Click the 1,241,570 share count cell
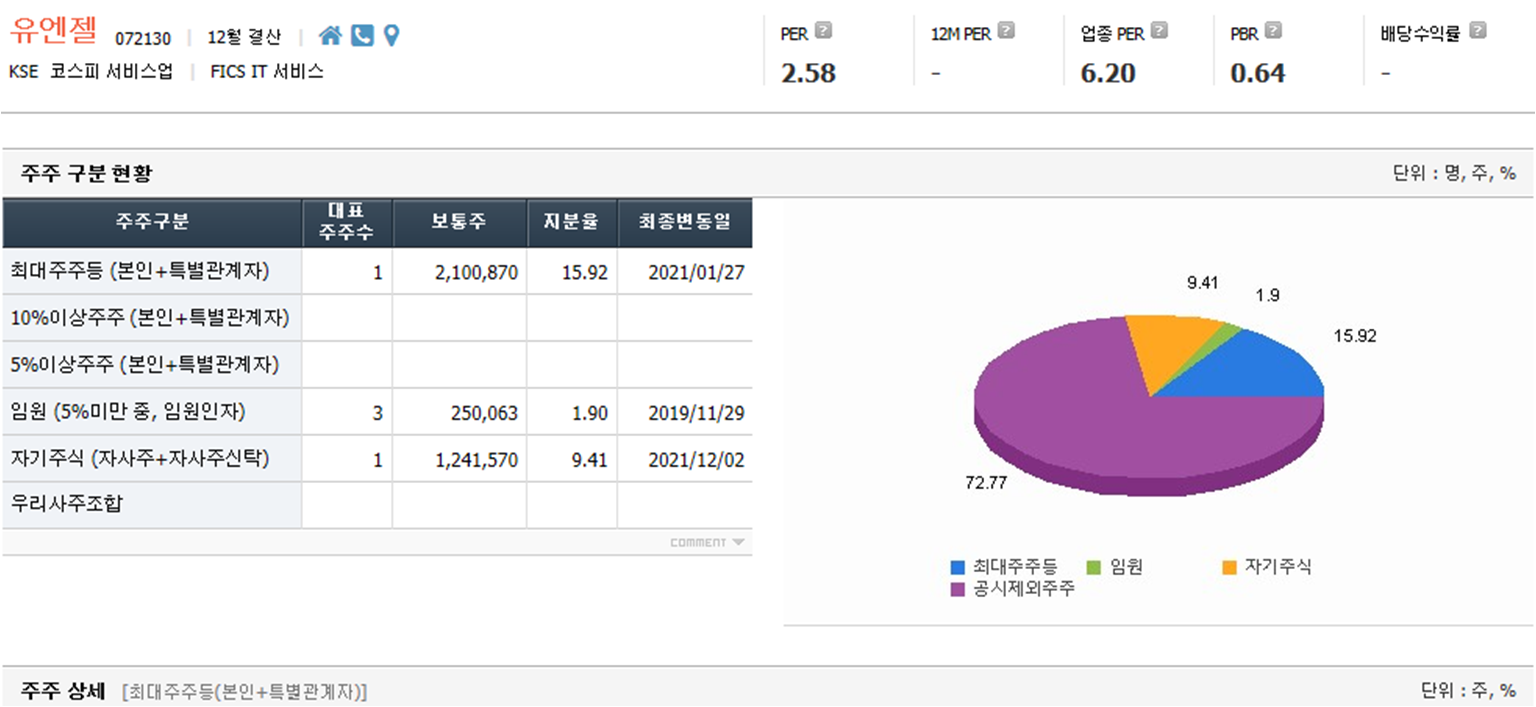The width and height of the screenshot is (1536, 707). [459, 459]
